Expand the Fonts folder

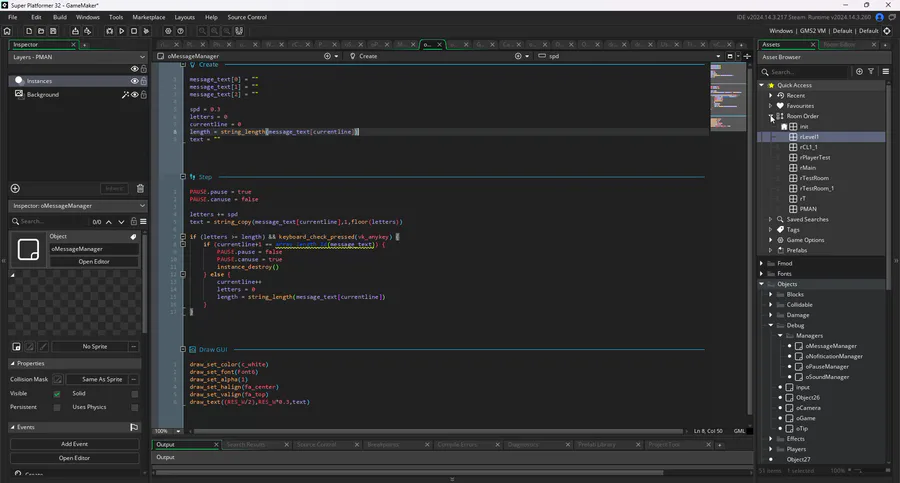click(x=762, y=274)
